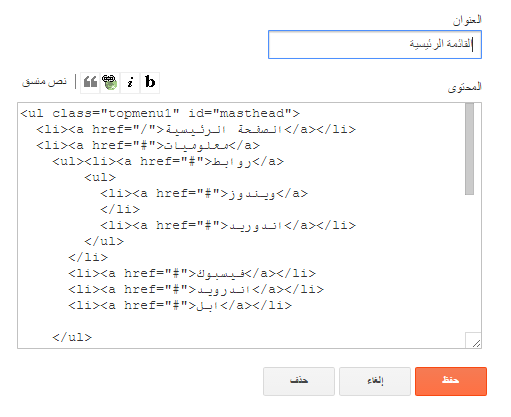
Task: Insert a hyperlink using the link icon
Action: point(110,82)
